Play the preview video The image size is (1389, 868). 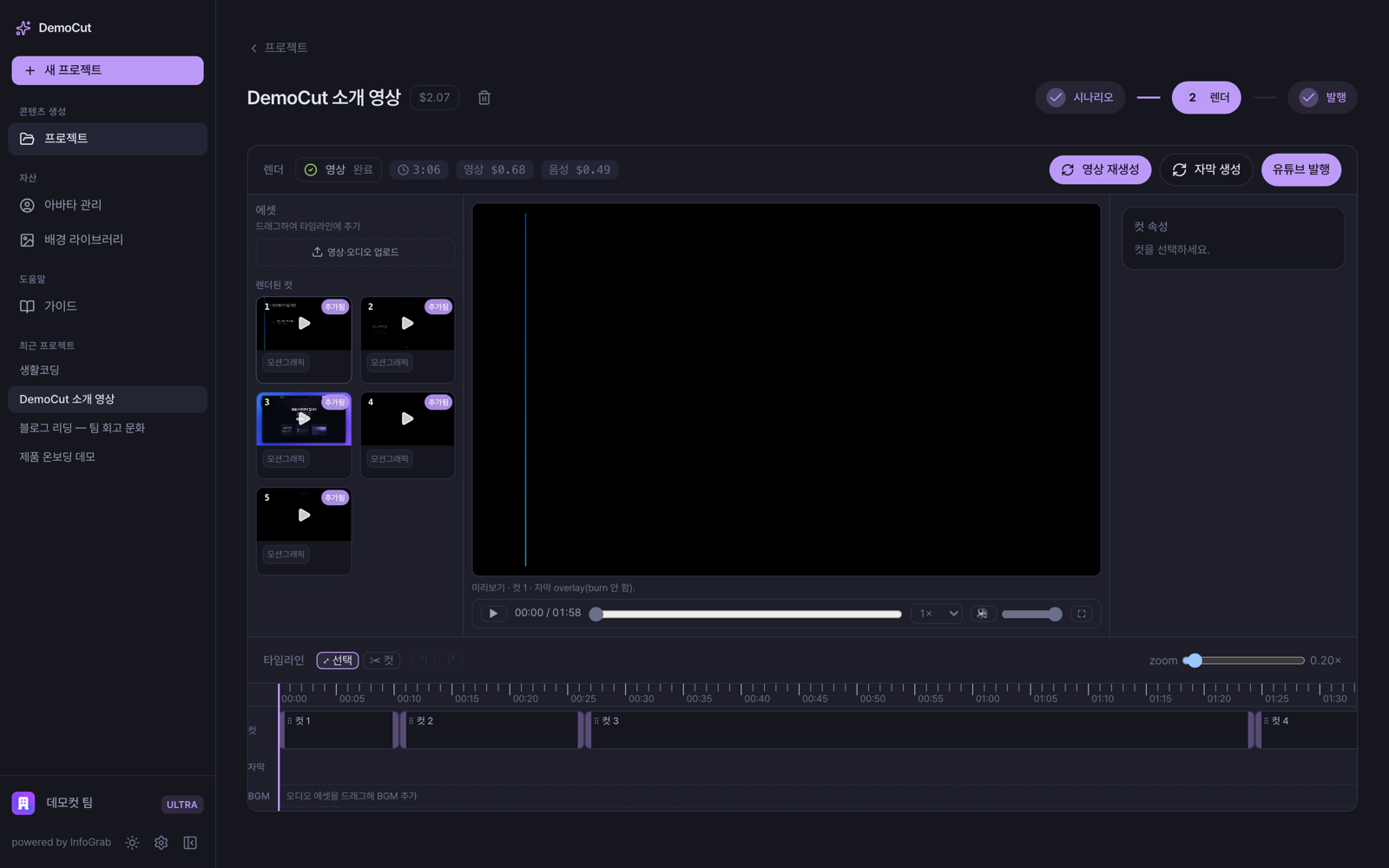[x=493, y=614]
